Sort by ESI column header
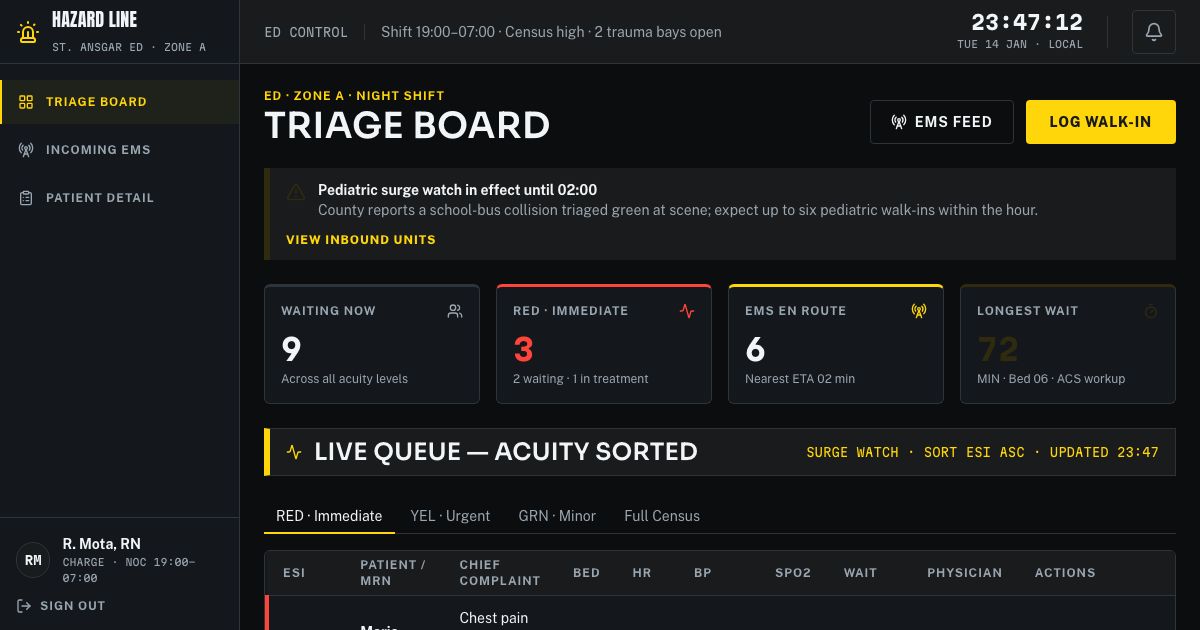The image size is (1200, 630). point(294,573)
